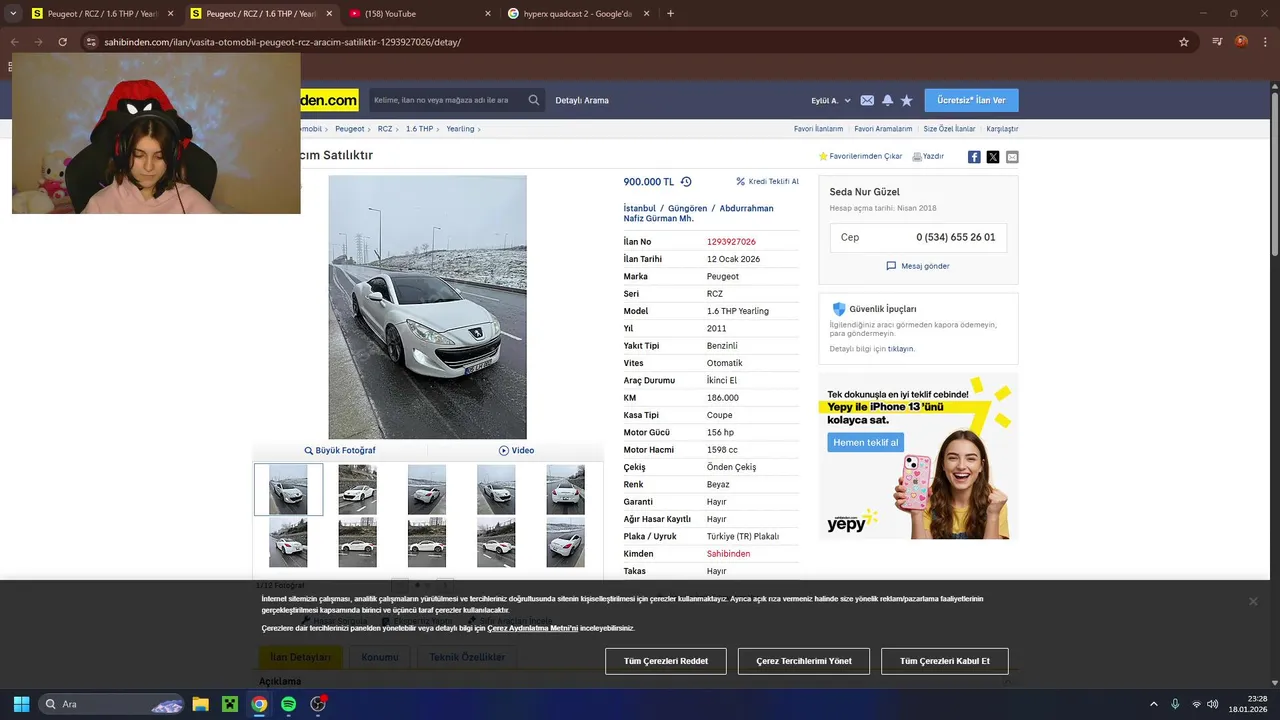Click the Çerez Aydınlatma Metni'ni link
The width and height of the screenshot is (1280, 720).
pyautogui.click(x=533, y=628)
